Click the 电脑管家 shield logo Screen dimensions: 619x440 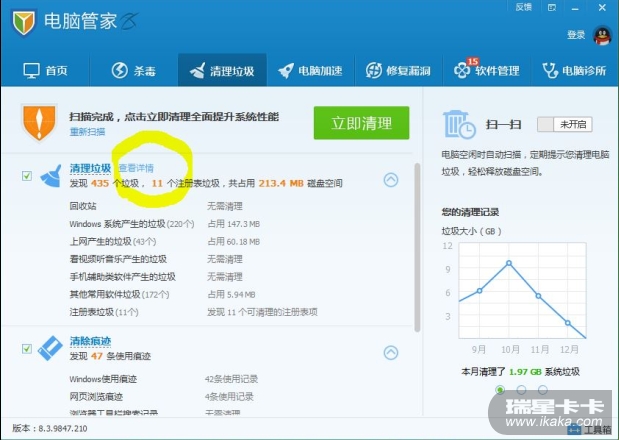coord(24,22)
